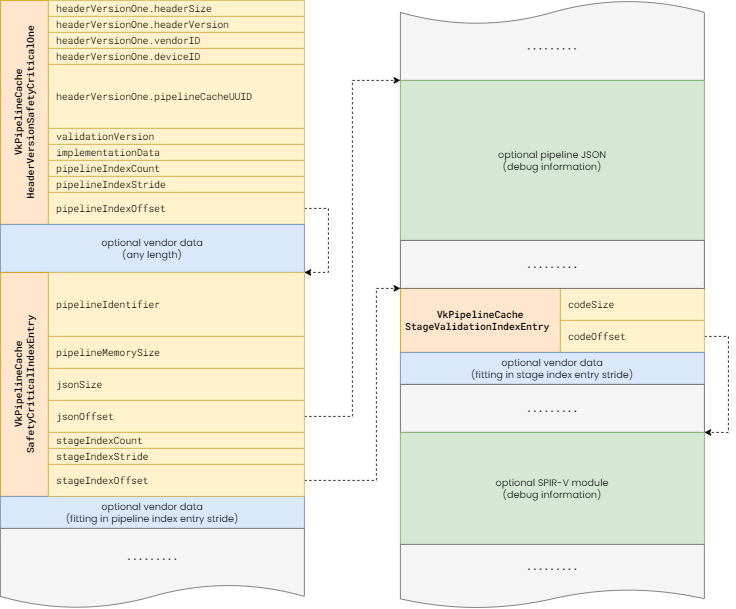Viewport: 736px width, 609px height.
Task: Select the codeOffset field
Action: [632, 336]
